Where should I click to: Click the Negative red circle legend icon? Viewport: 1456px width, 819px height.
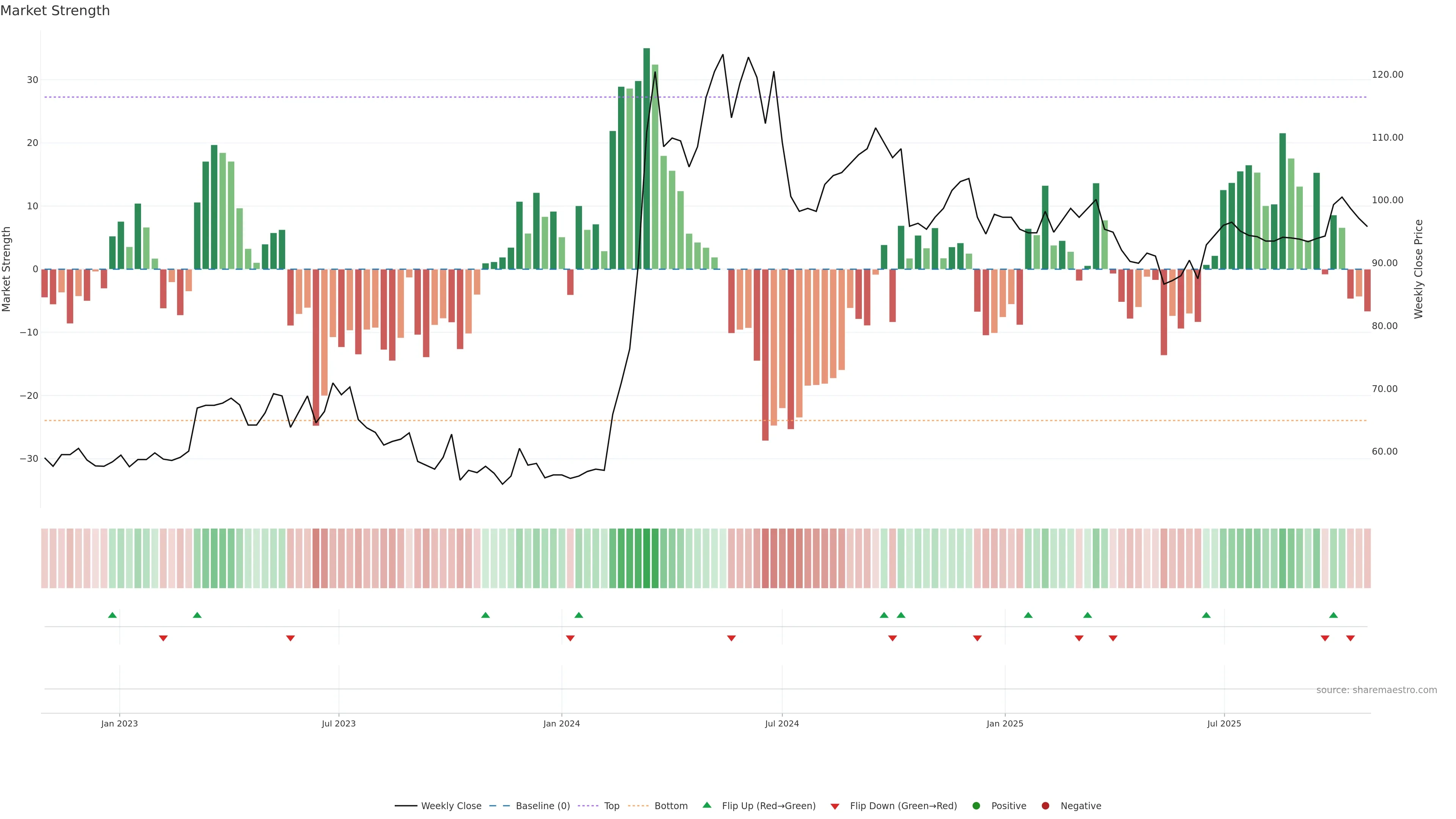(1045, 806)
